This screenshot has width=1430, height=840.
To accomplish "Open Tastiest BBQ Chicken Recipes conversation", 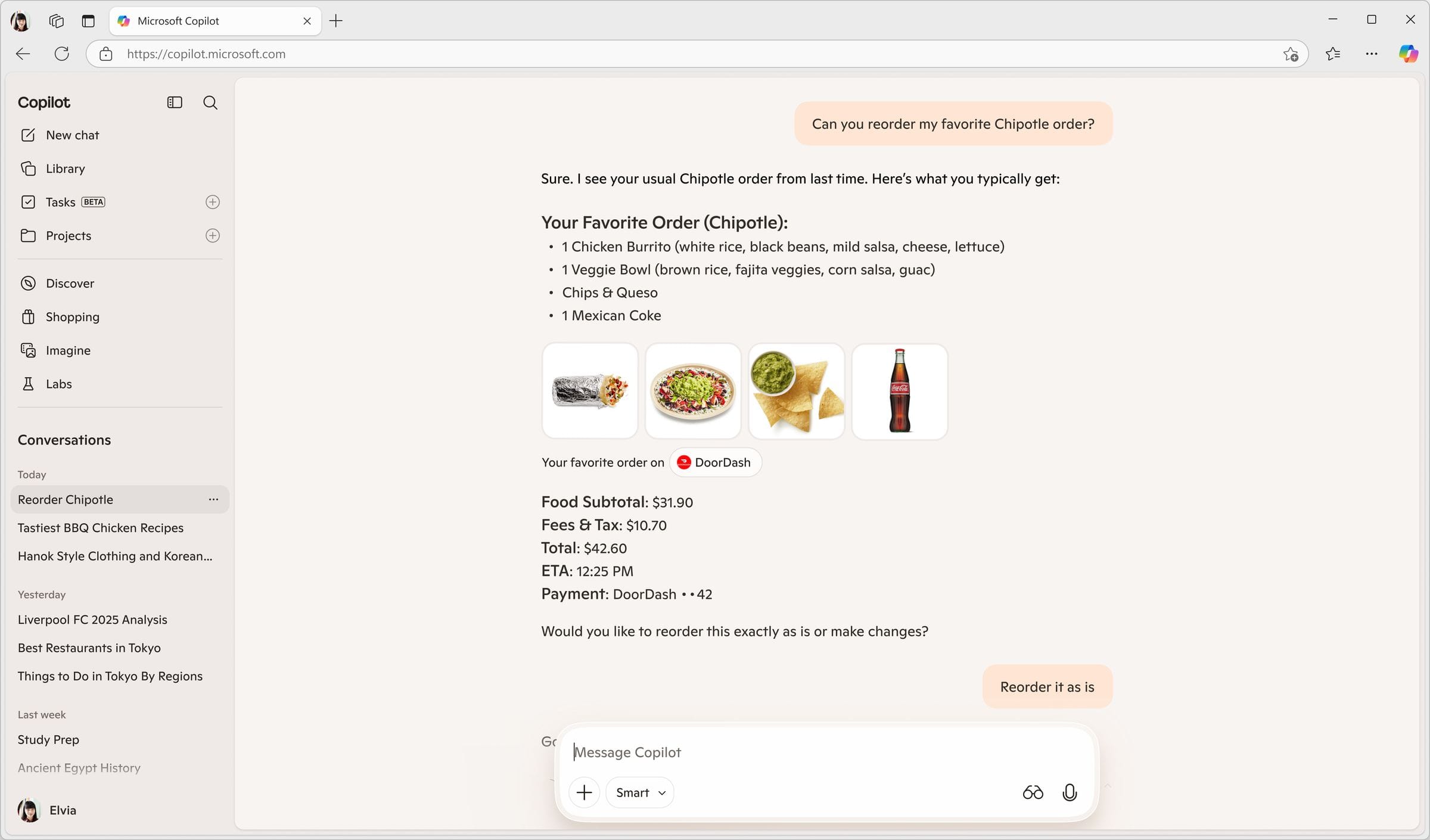I will click(101, 528).
